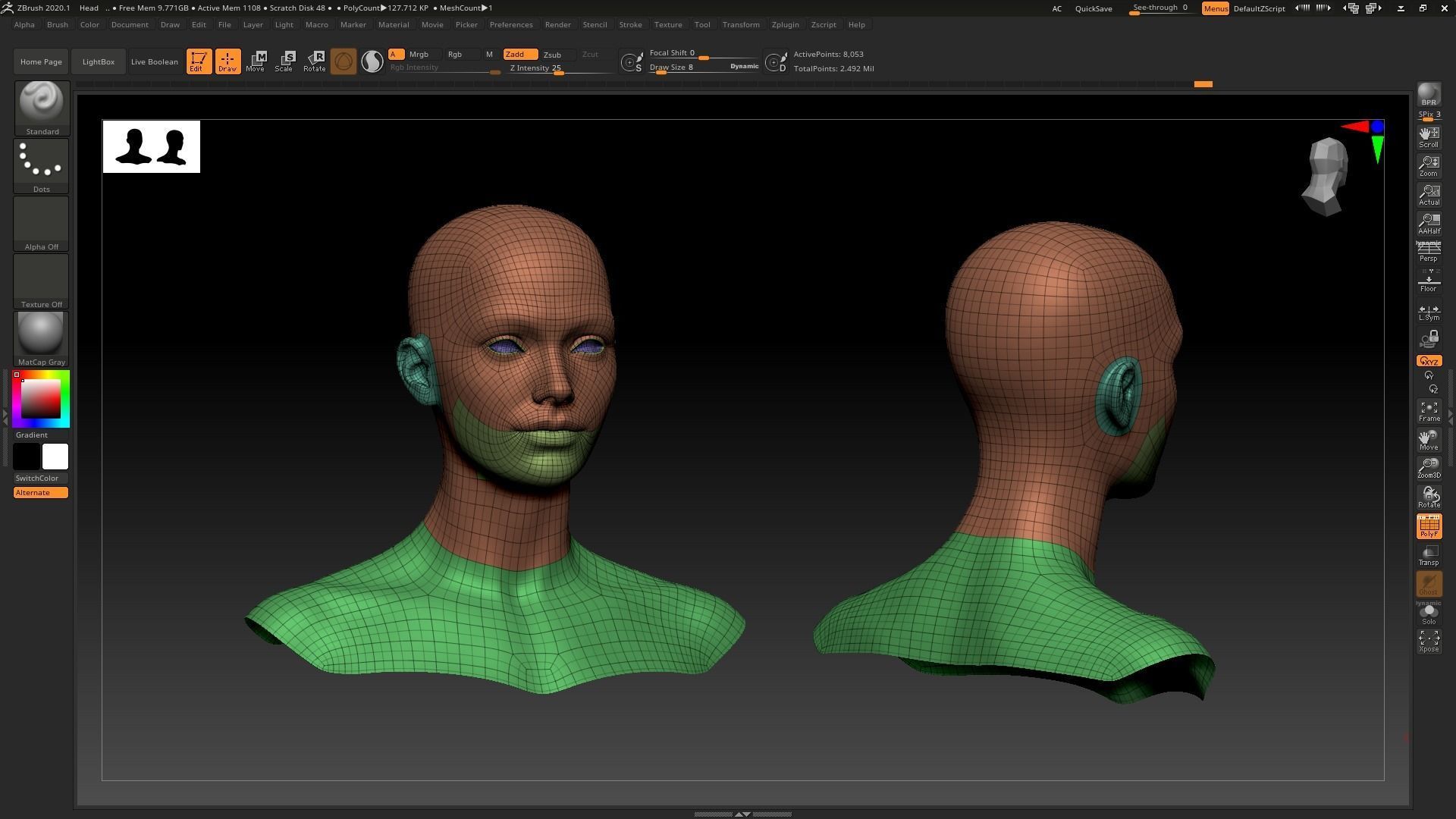Screen dimensions: 1456x819
Task: Open the Tool menu
Action: [702, 24]
